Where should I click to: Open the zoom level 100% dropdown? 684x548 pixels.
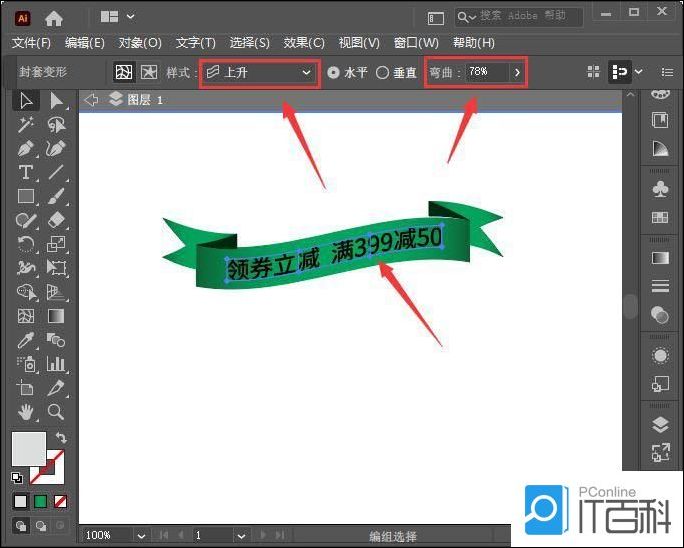coord(141,535)
